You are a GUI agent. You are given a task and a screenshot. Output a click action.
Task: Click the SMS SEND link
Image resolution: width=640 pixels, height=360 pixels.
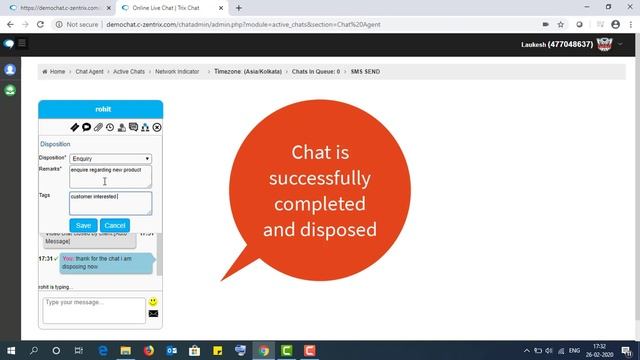tap(365, 71)
